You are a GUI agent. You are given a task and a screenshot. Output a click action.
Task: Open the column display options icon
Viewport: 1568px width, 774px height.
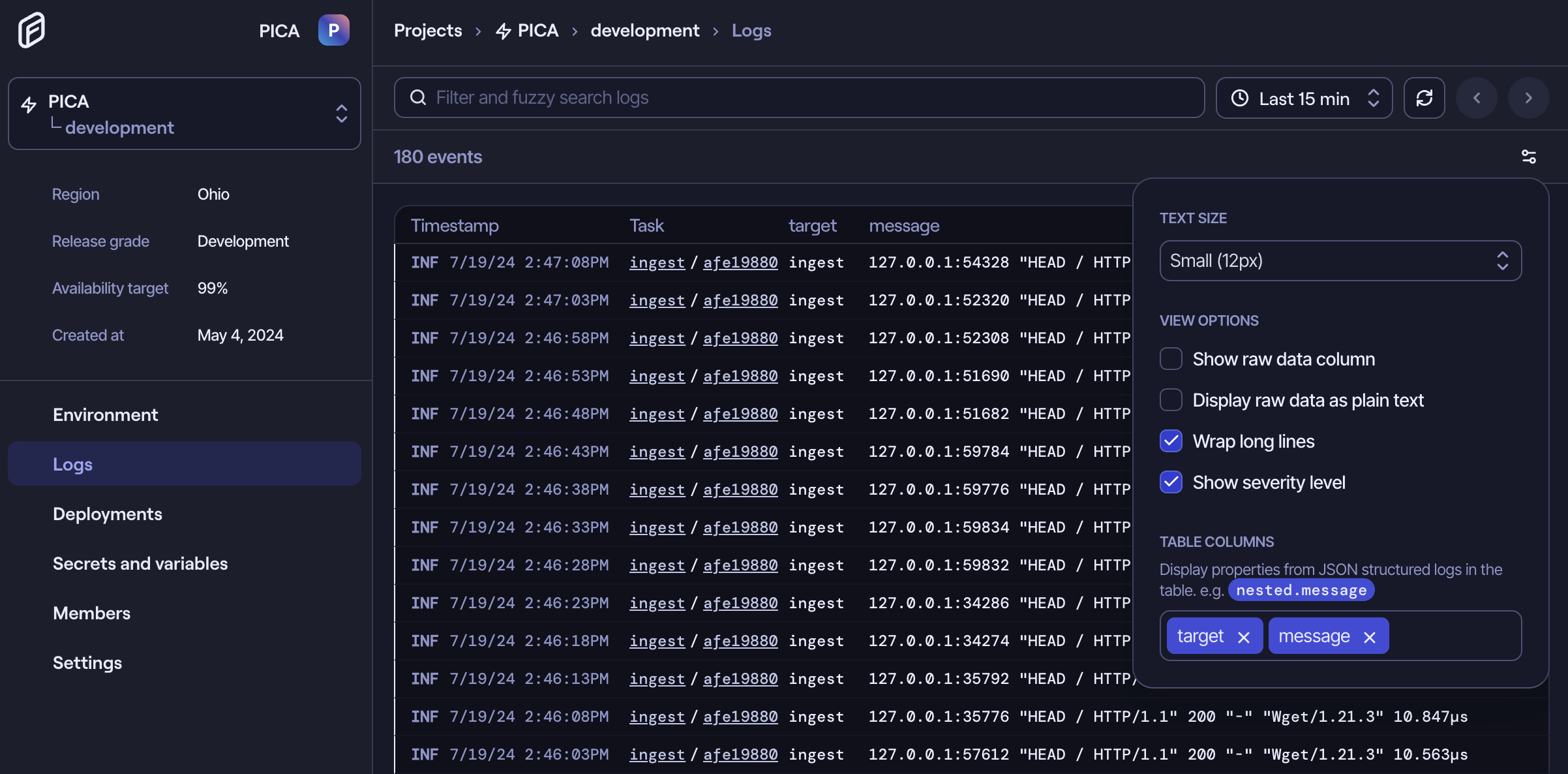1530,156
